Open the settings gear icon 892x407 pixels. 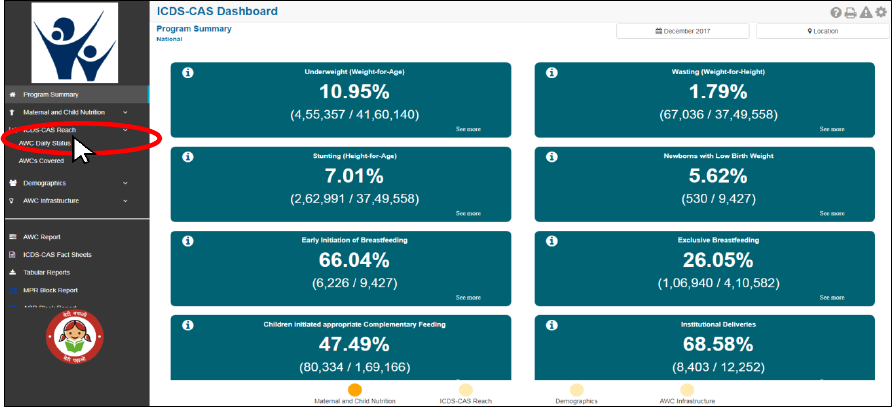(881, 13)
